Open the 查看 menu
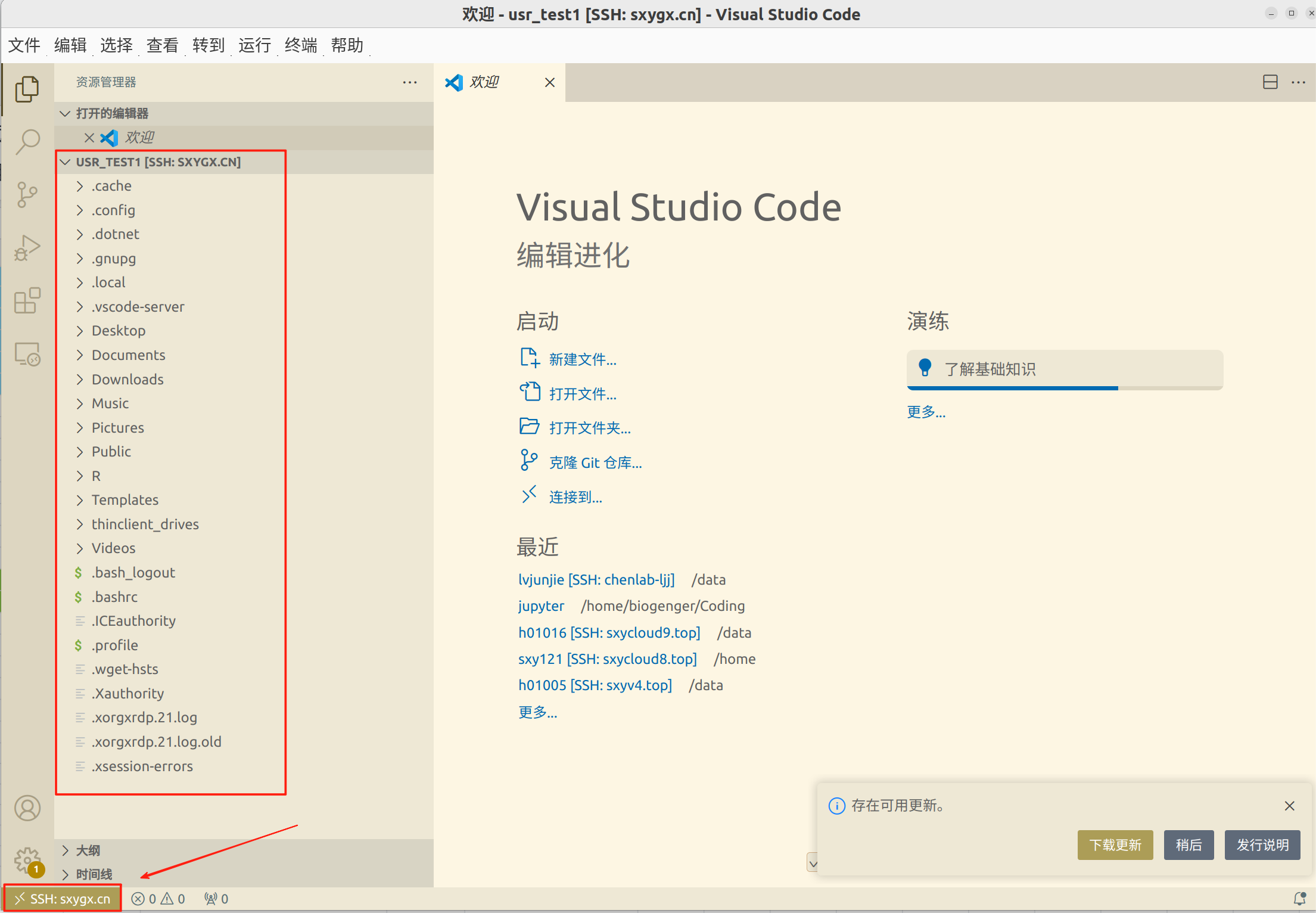 pyautogui.click(x=162, y=45)
